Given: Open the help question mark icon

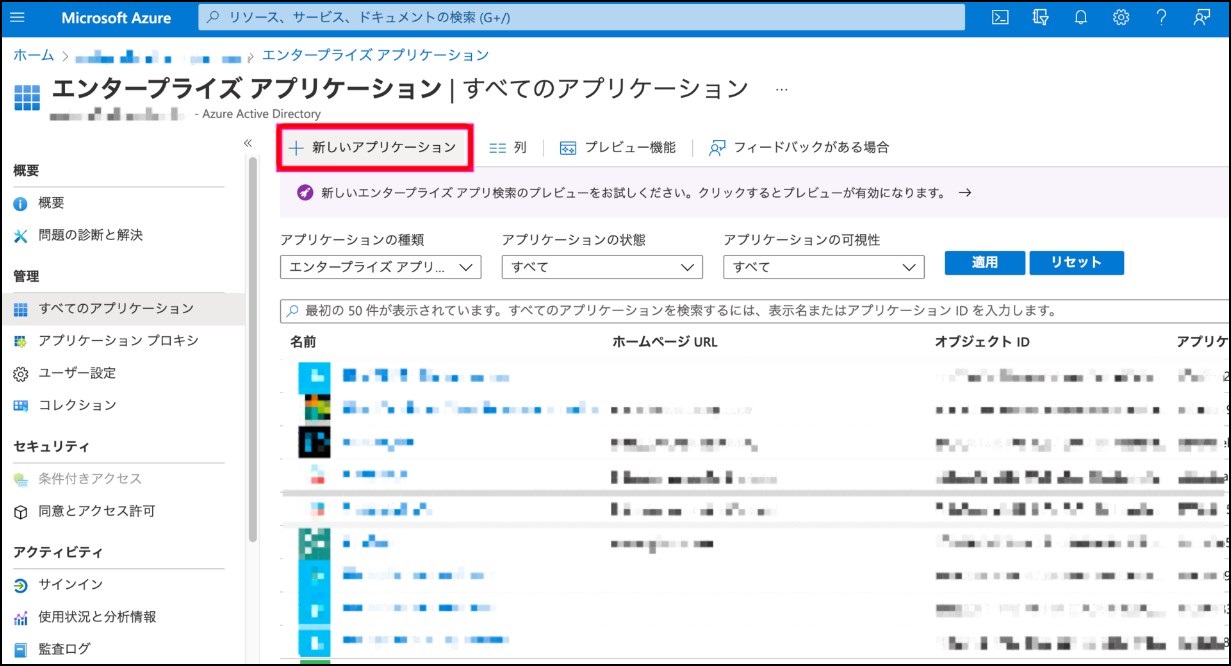Looking at the screenshot, I should [x=1161, y=17].
